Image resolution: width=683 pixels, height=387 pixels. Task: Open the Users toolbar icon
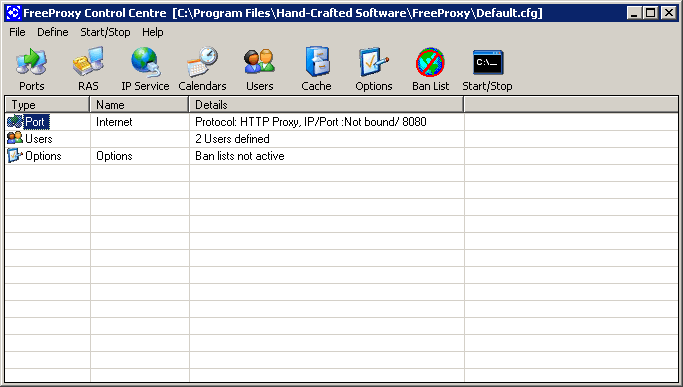(260, 62)
